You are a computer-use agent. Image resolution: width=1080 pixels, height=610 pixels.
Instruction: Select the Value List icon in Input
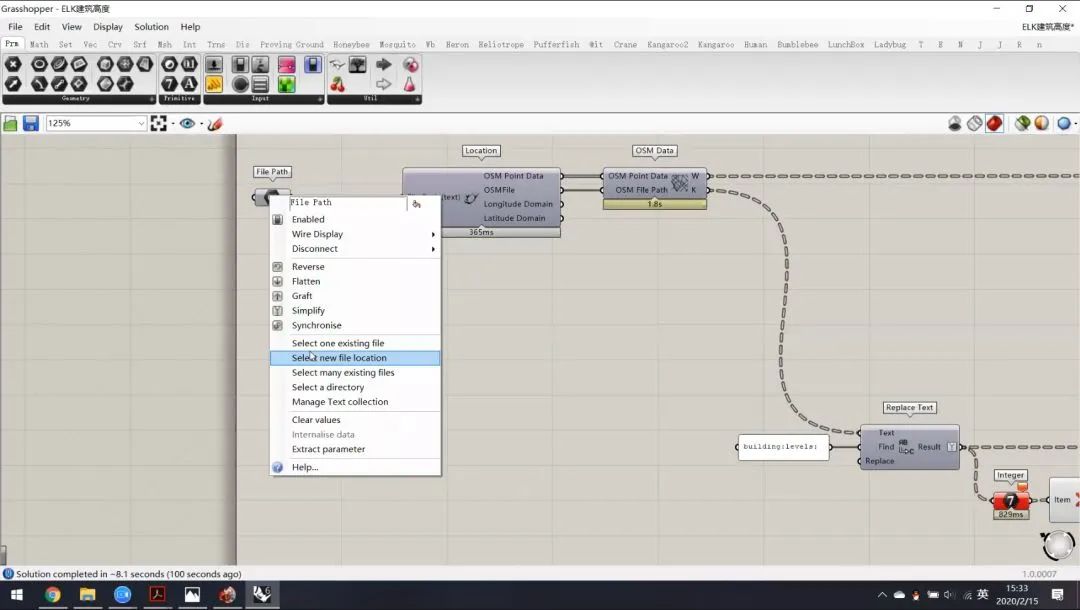pyautogui.click(x=260, y=84)
